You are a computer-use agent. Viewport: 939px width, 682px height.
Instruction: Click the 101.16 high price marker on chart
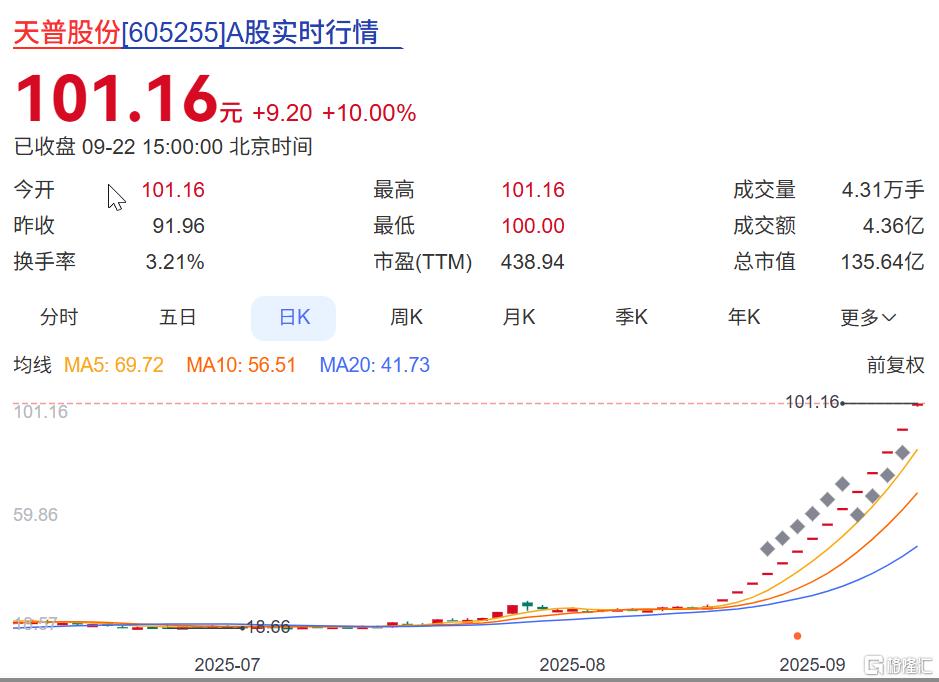[x=813, y=402]
